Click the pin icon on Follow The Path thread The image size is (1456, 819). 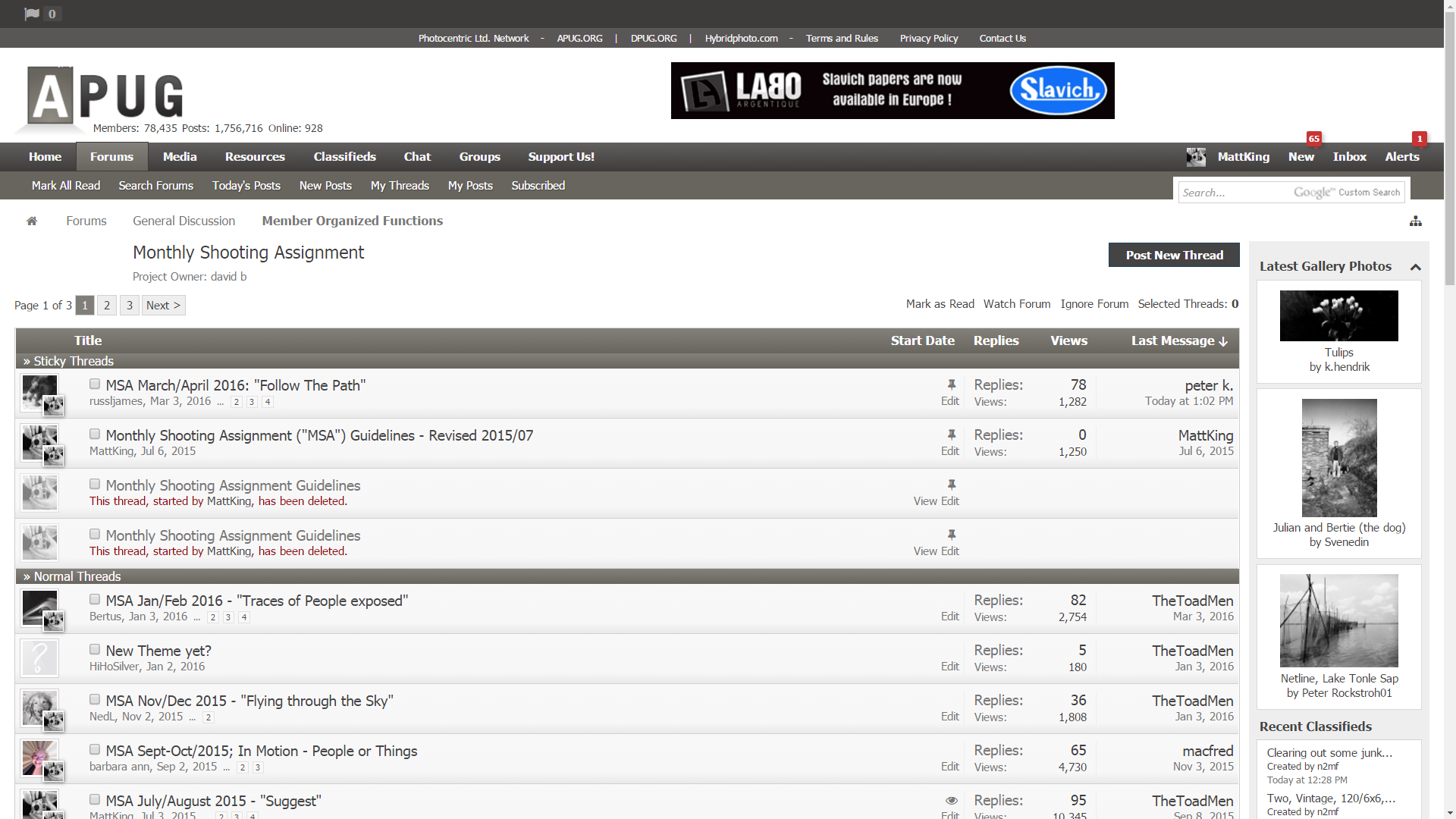[x=951, y=385]
